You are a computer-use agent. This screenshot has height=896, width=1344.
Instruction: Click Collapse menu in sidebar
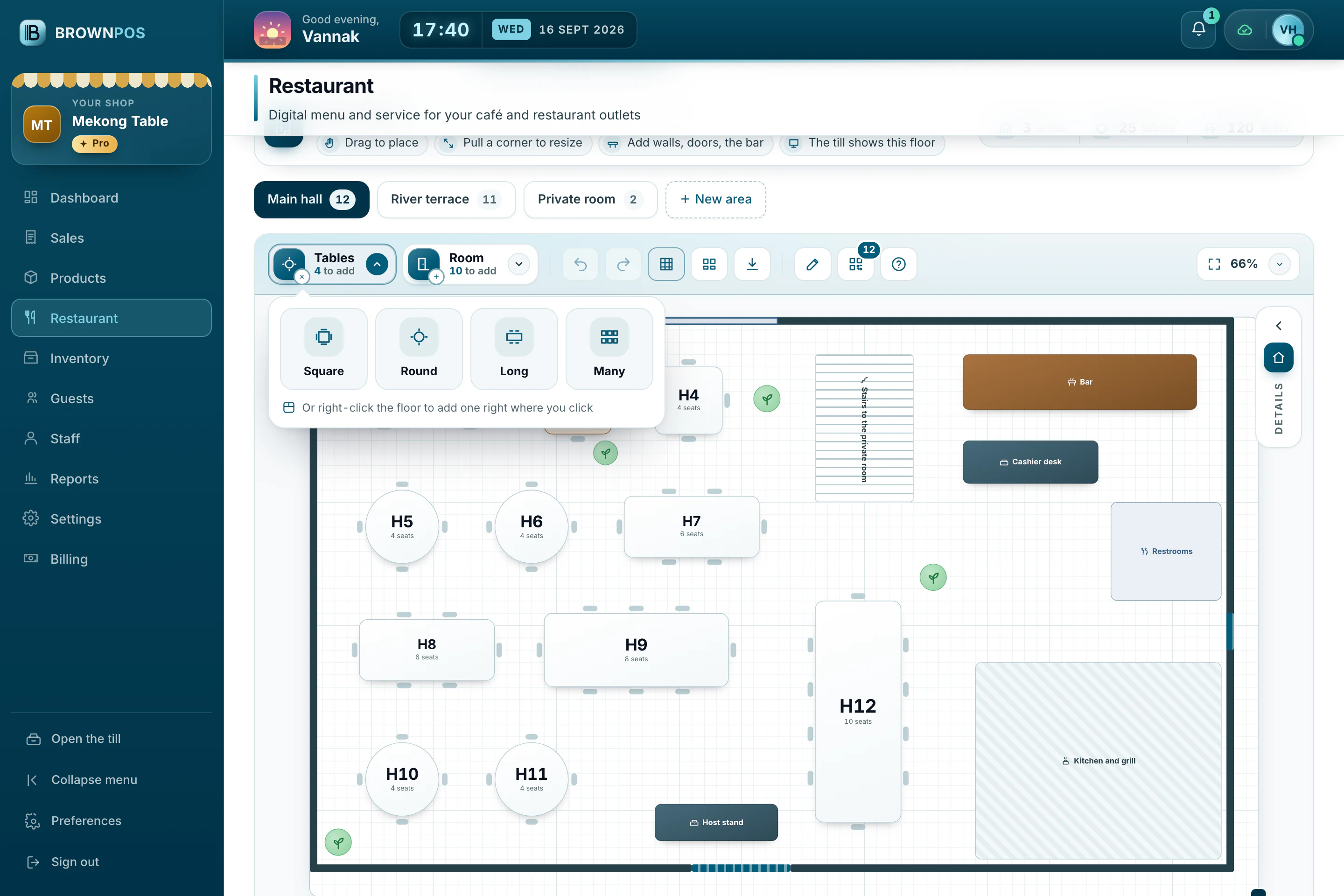tap(112, 779)
